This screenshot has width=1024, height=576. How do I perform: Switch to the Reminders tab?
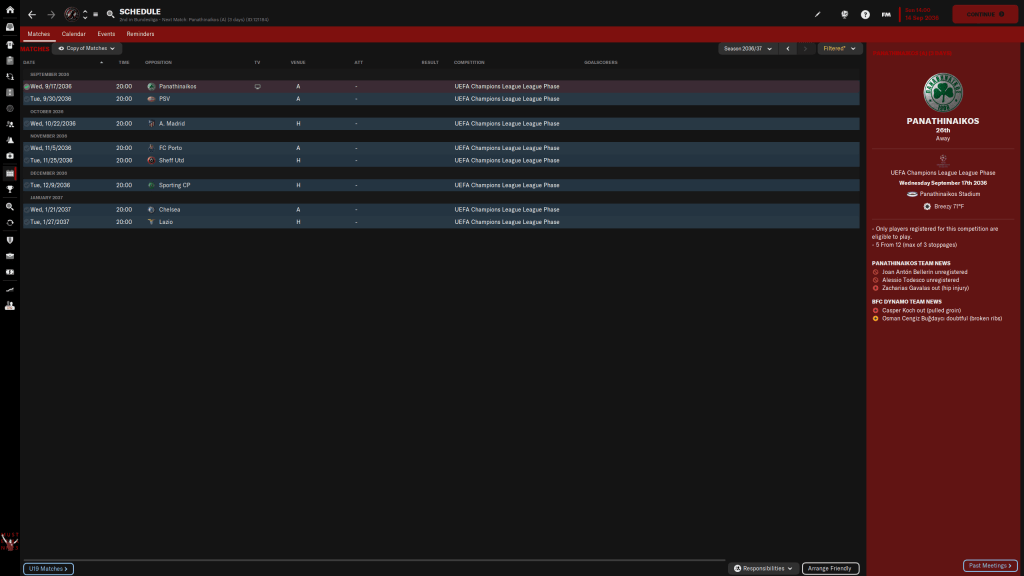point(140,34)
